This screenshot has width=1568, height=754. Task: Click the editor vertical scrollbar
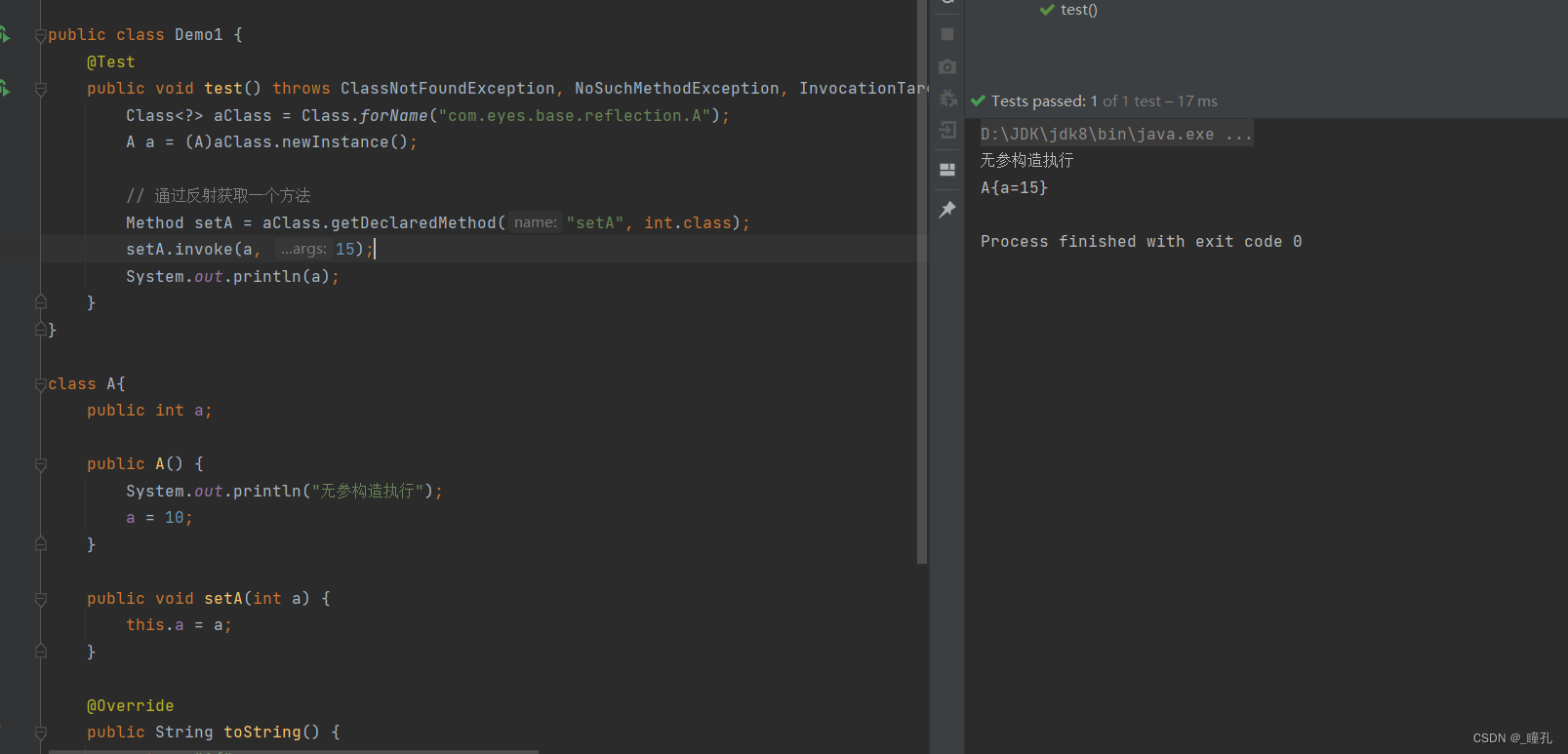pyautogui.click(x=922, y=282)
